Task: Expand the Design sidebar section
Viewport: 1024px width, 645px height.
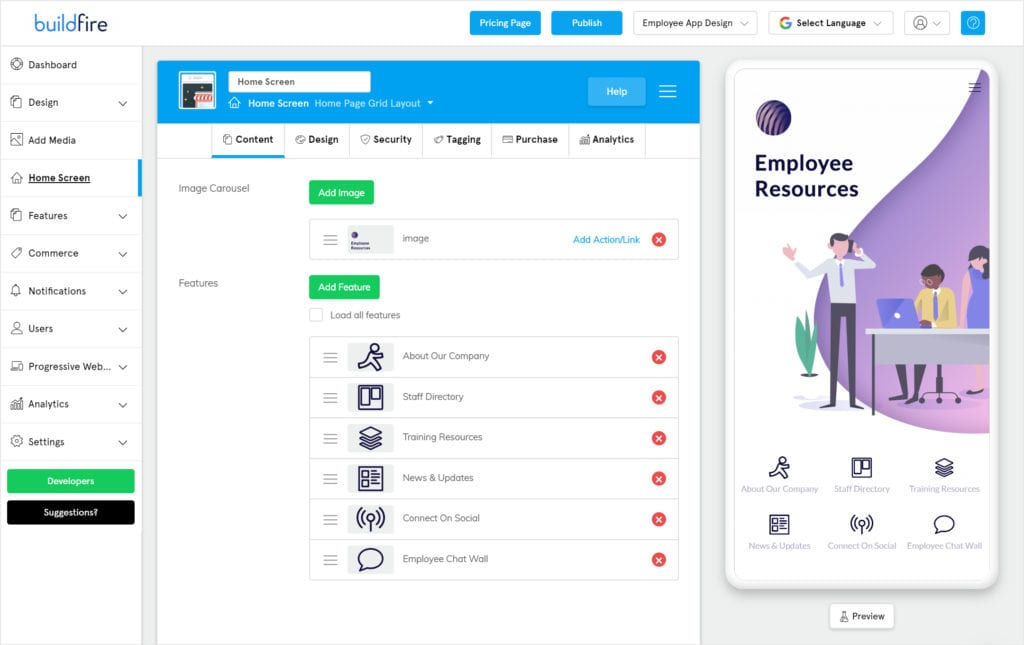Action: [x=70, y=102]
